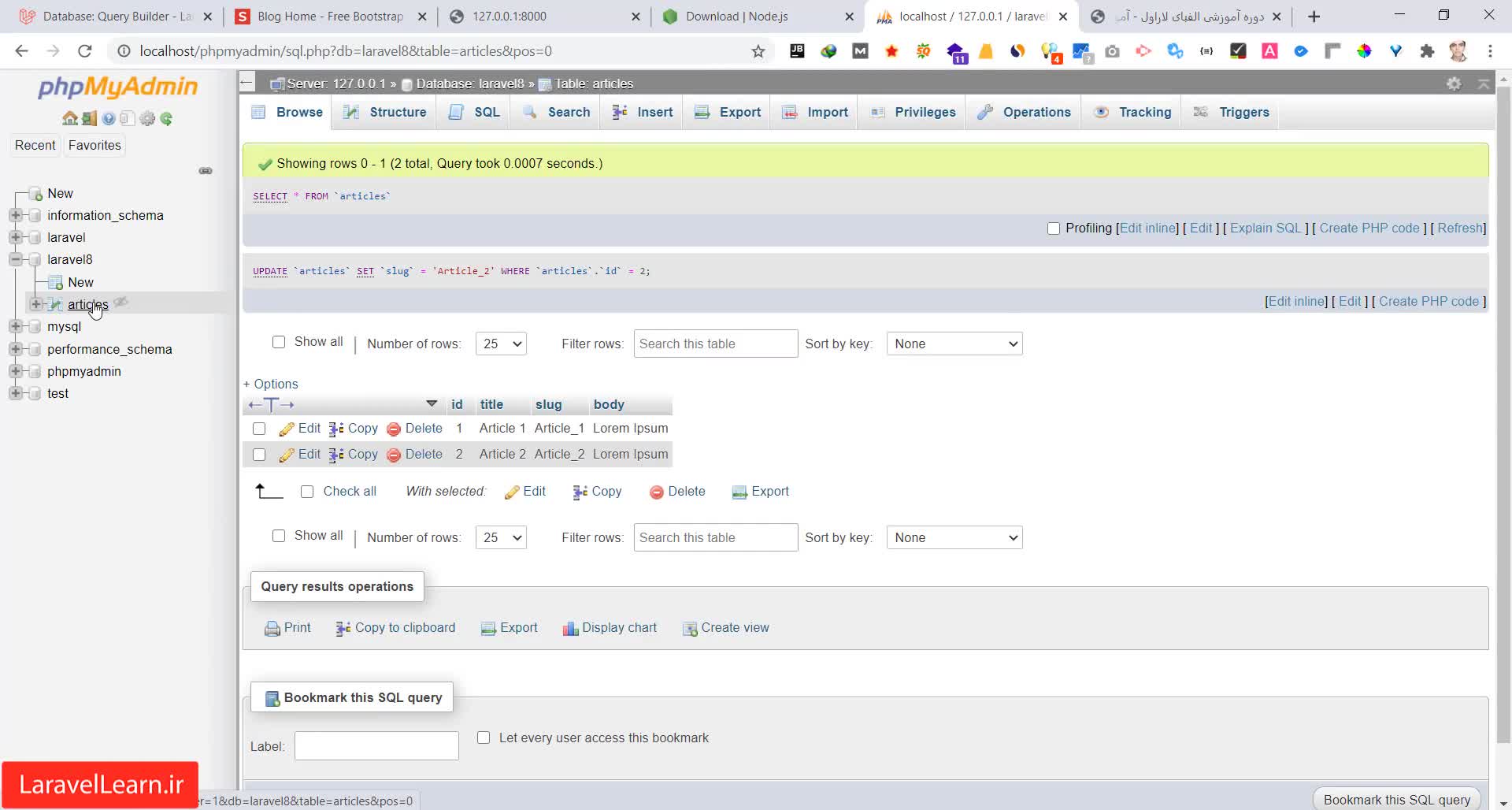Viewport: 1512px width, 810px height.
Task: Click the page settings gear at top right
Action: (1454, 84)
